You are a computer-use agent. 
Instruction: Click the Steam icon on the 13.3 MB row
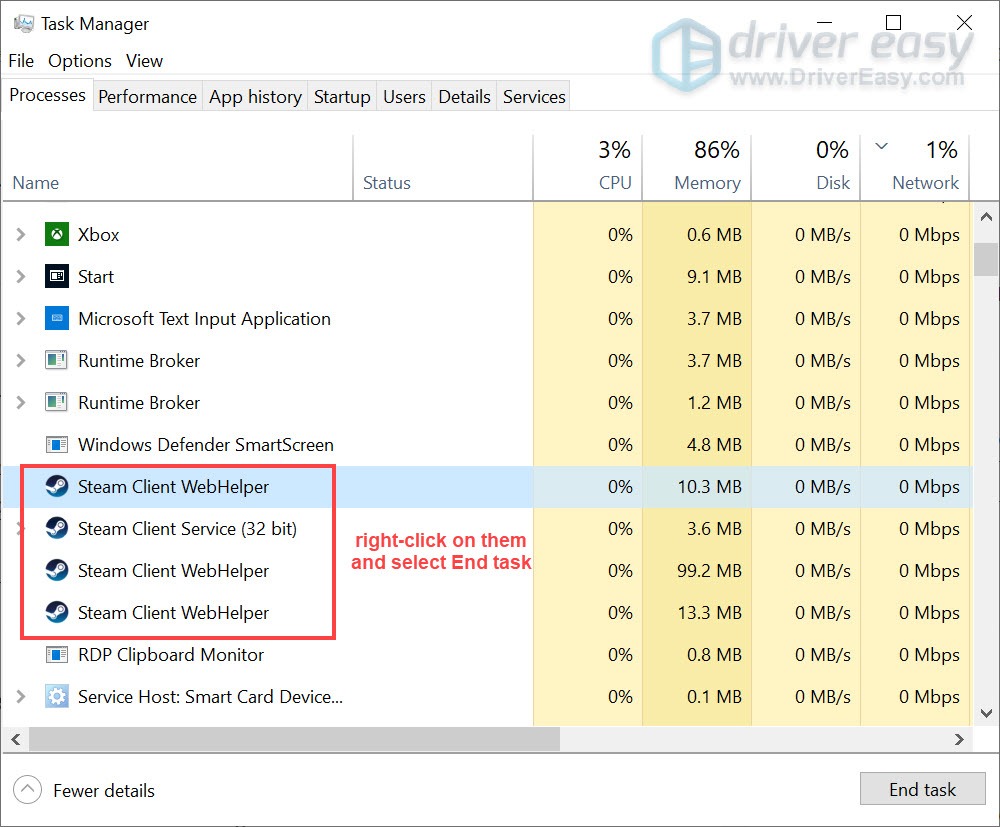[57, 613]
